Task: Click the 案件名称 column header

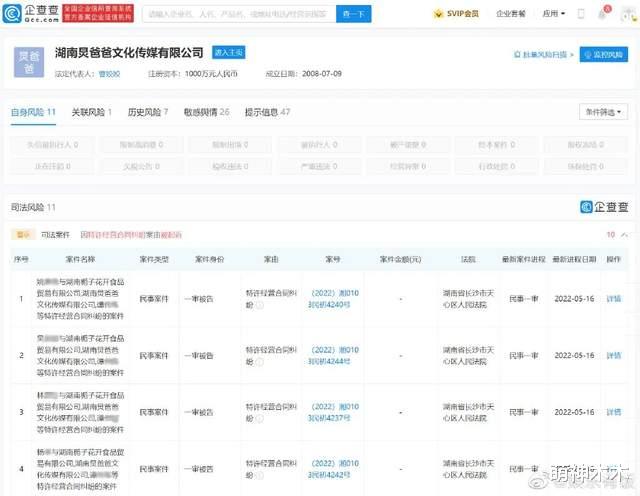Action: (80, 259)
